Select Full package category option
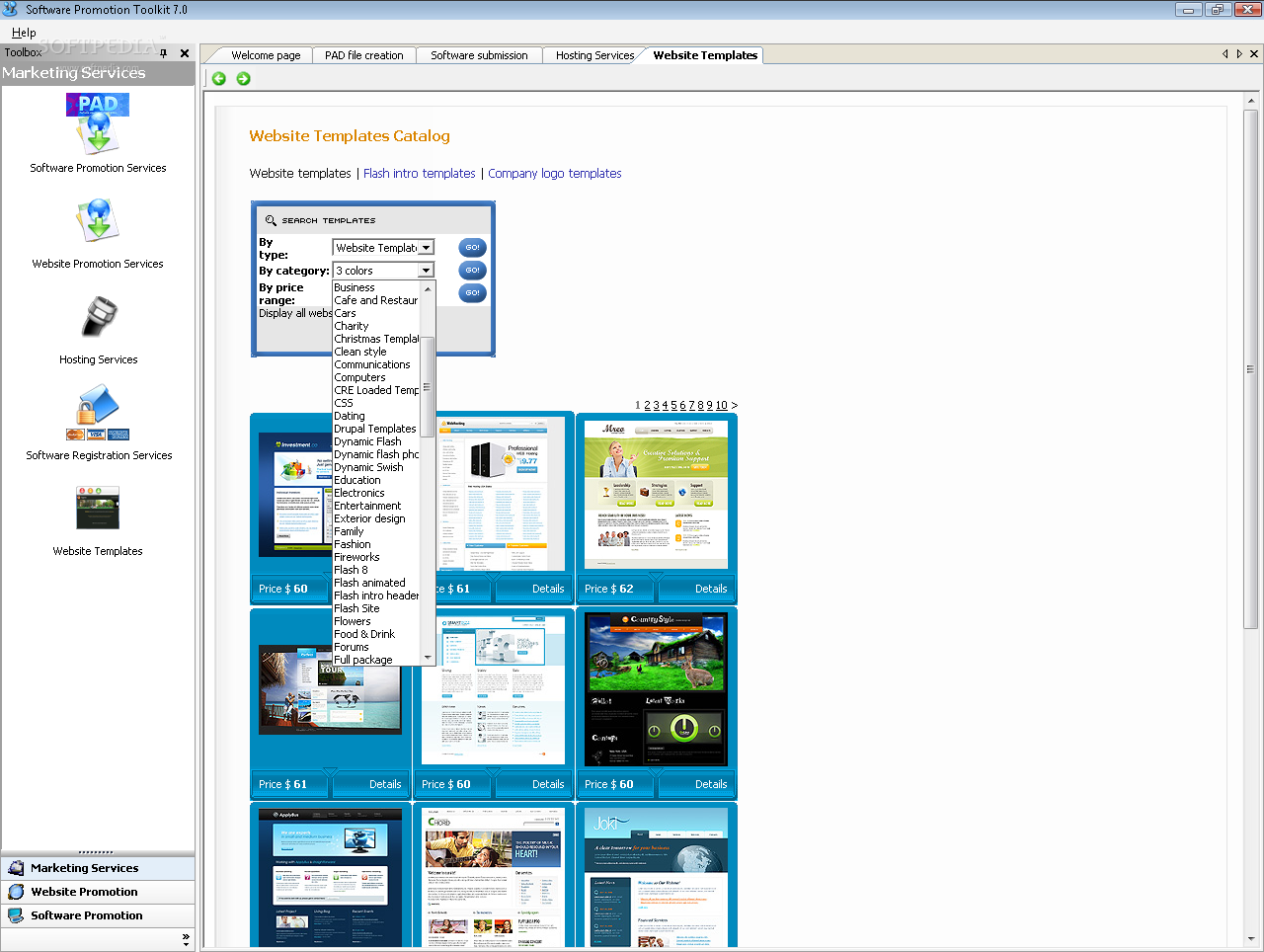Screen dimensions: 1264x952 [x=377, y=660]
